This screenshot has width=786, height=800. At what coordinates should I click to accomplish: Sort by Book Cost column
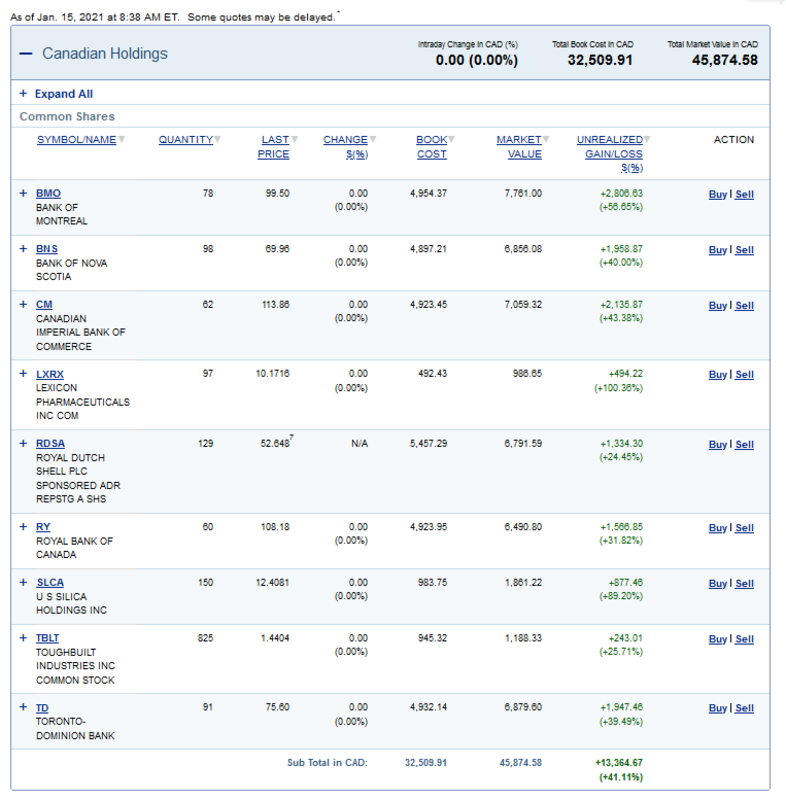[x=432, y=147]
